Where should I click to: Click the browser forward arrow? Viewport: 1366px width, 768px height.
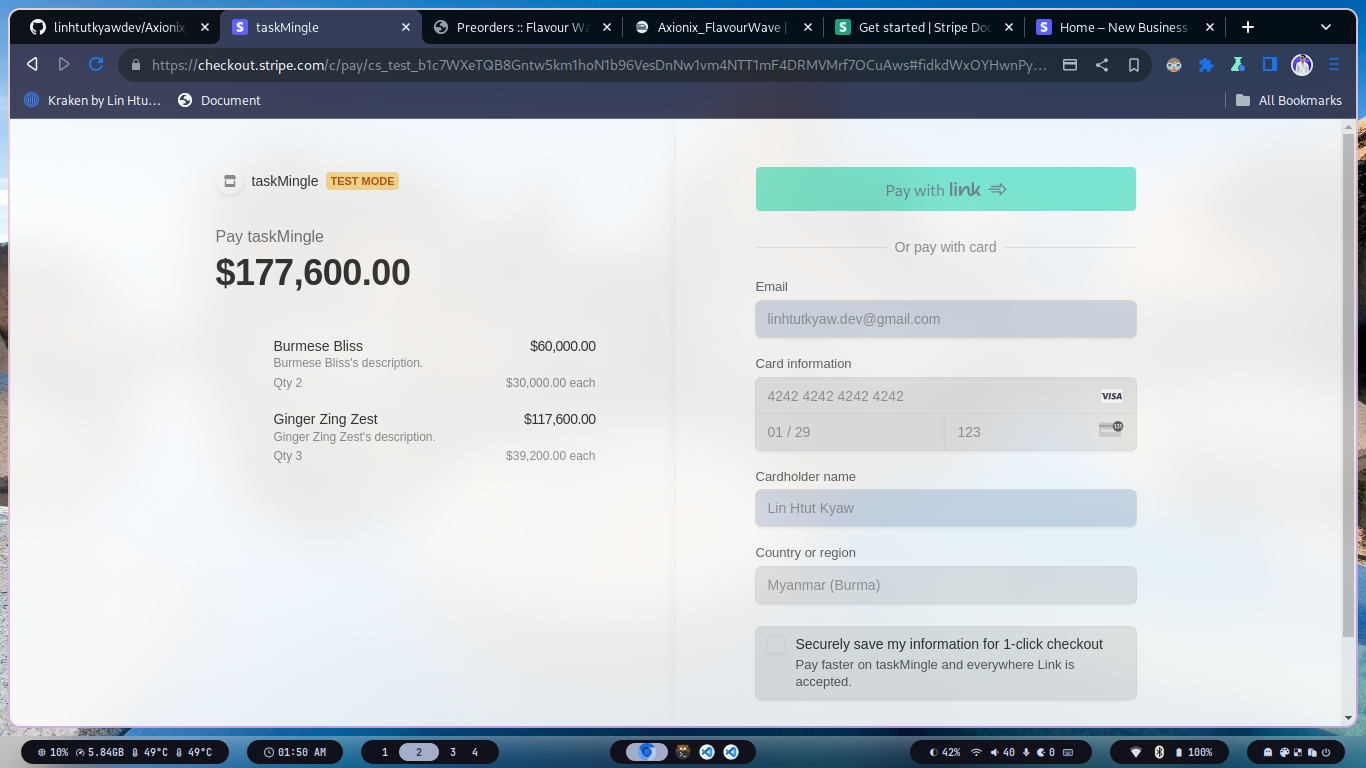pos(64,64)
